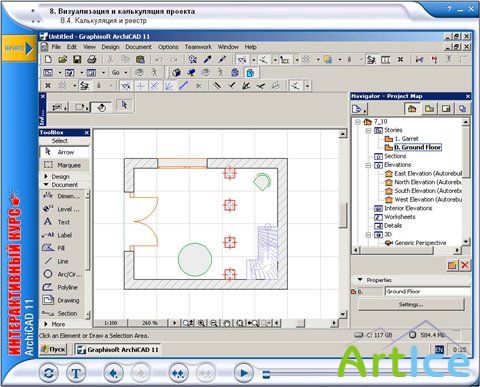Image resolution: width=480 pixels, height=387 pixels.
Task: Open the Document menu
Action: 138,47
